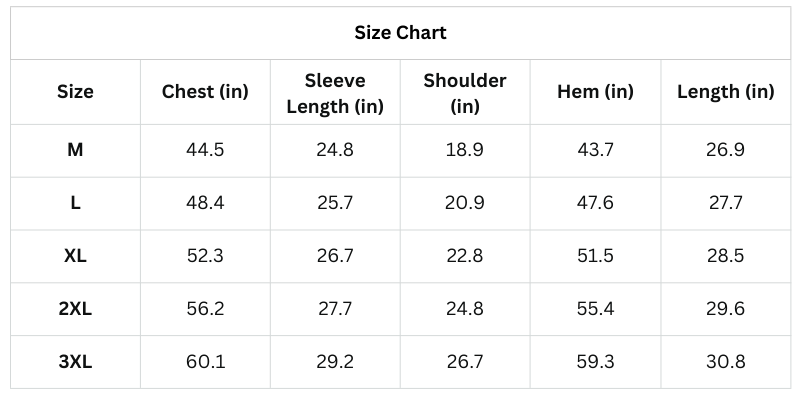
Task: Select length value 30.8 for 3XL
Action: pos(725,362)
